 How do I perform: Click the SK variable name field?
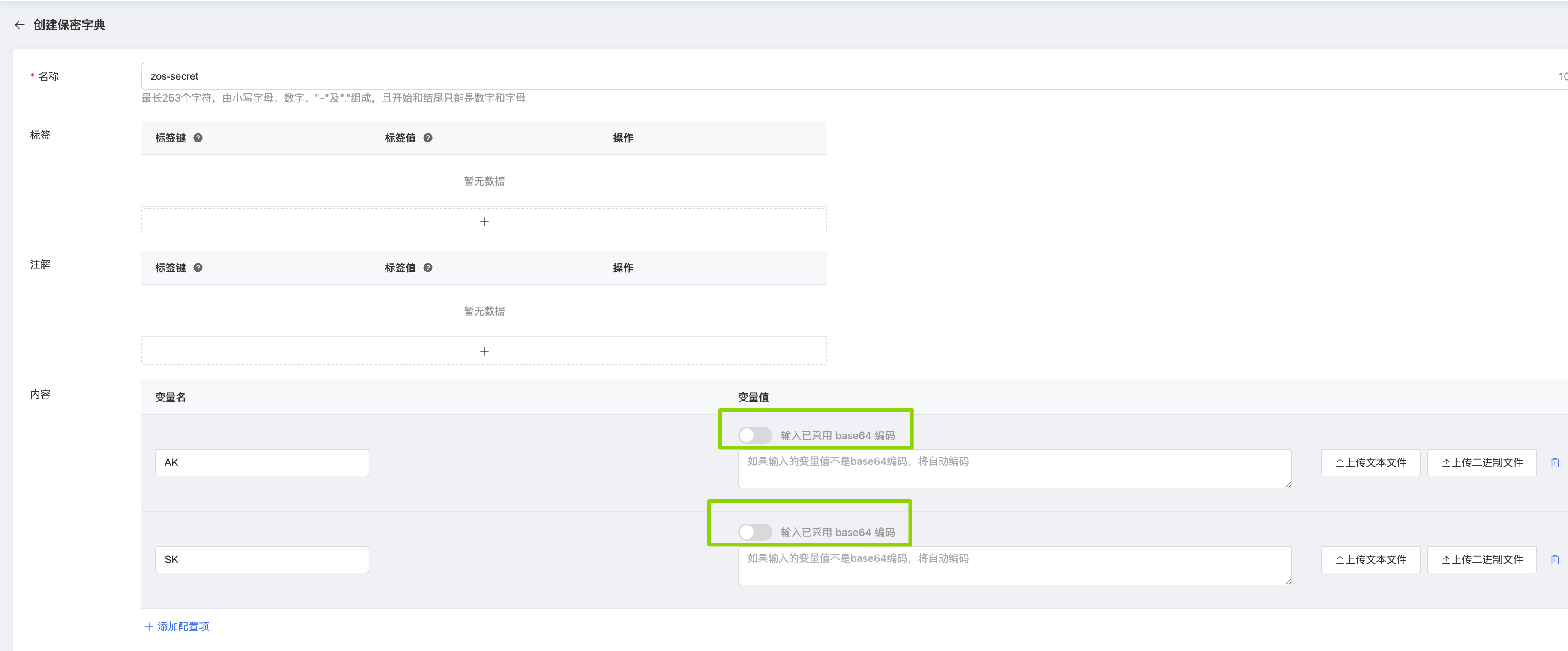coord(262,560)
